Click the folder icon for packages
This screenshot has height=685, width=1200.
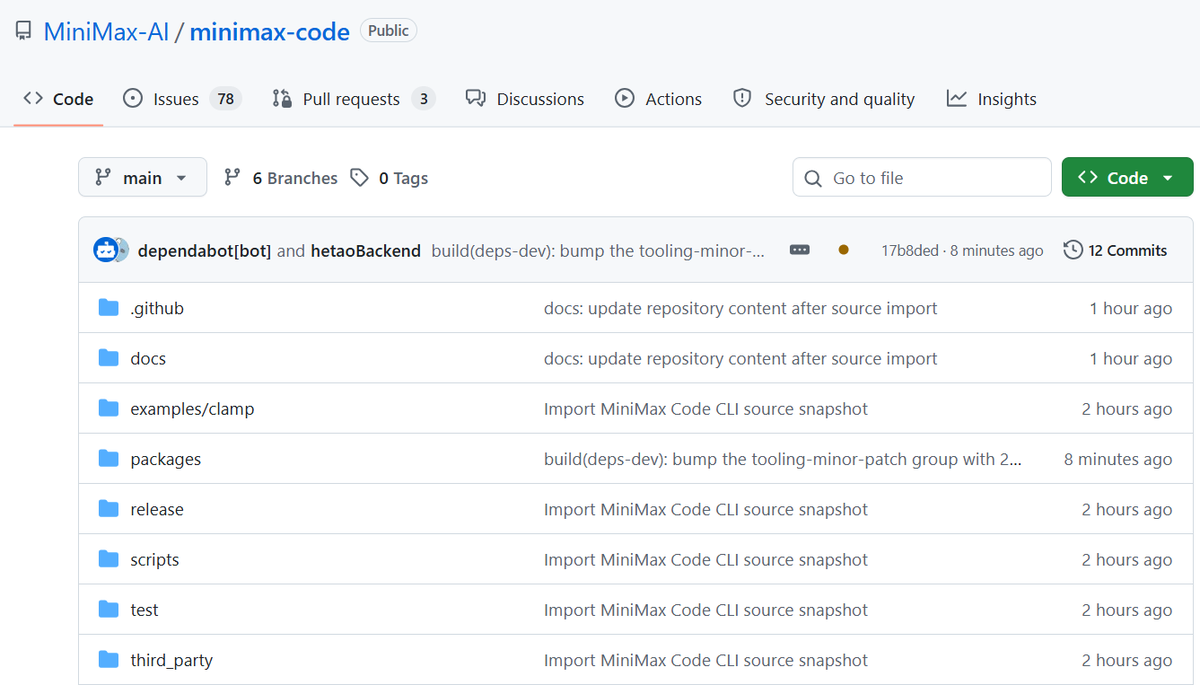tap(109, 458)
